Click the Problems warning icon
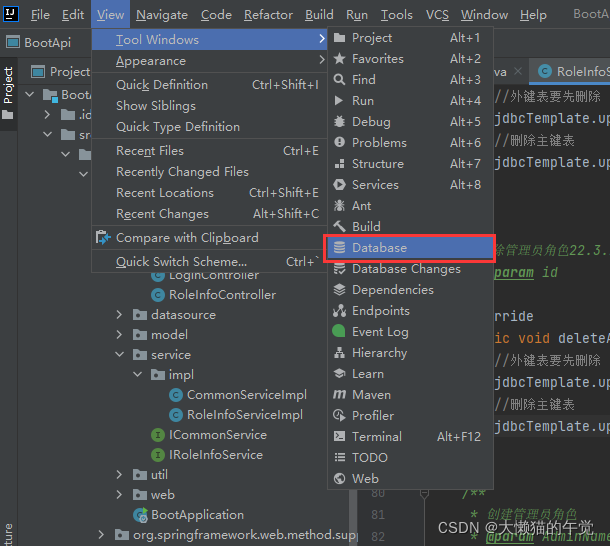The image size is (610, 546). (x=339, y=142)
